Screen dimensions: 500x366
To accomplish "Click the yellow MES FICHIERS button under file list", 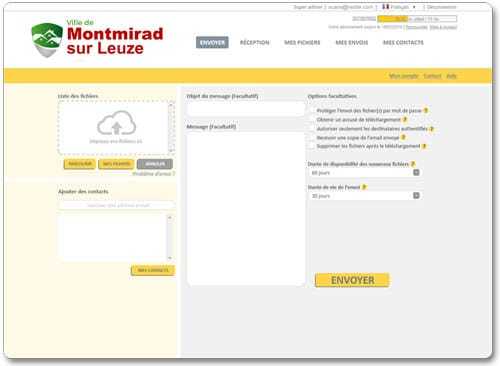I will [116, 164].
